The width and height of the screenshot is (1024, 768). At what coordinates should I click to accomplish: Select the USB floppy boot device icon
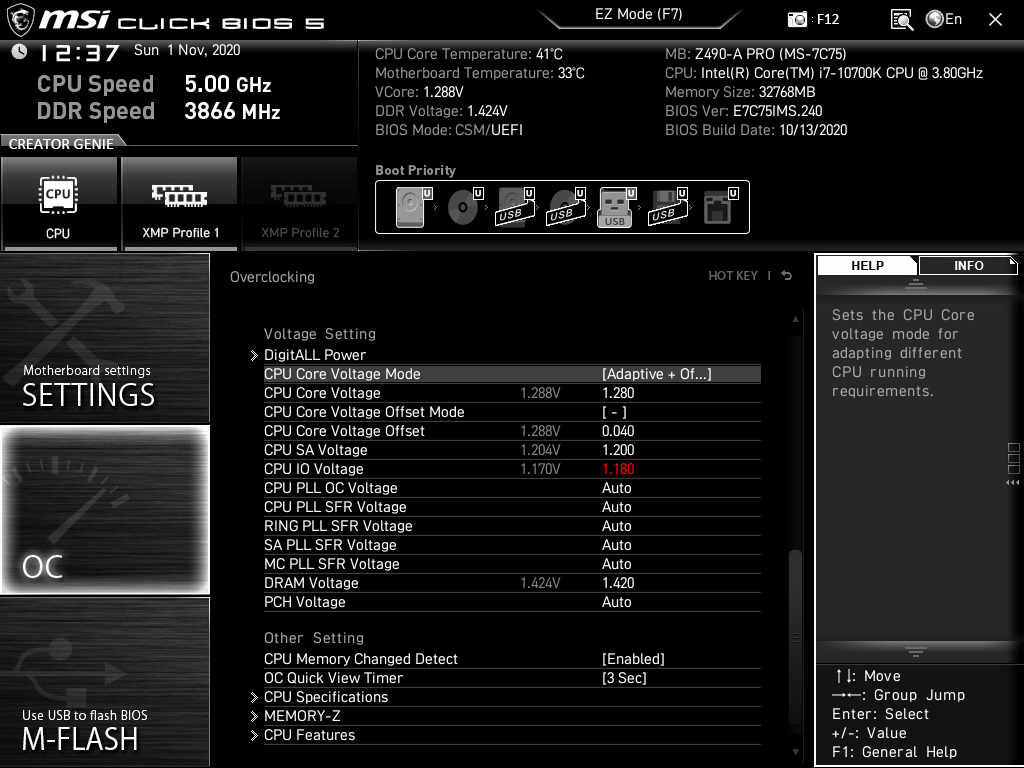(x=667, y=206)
